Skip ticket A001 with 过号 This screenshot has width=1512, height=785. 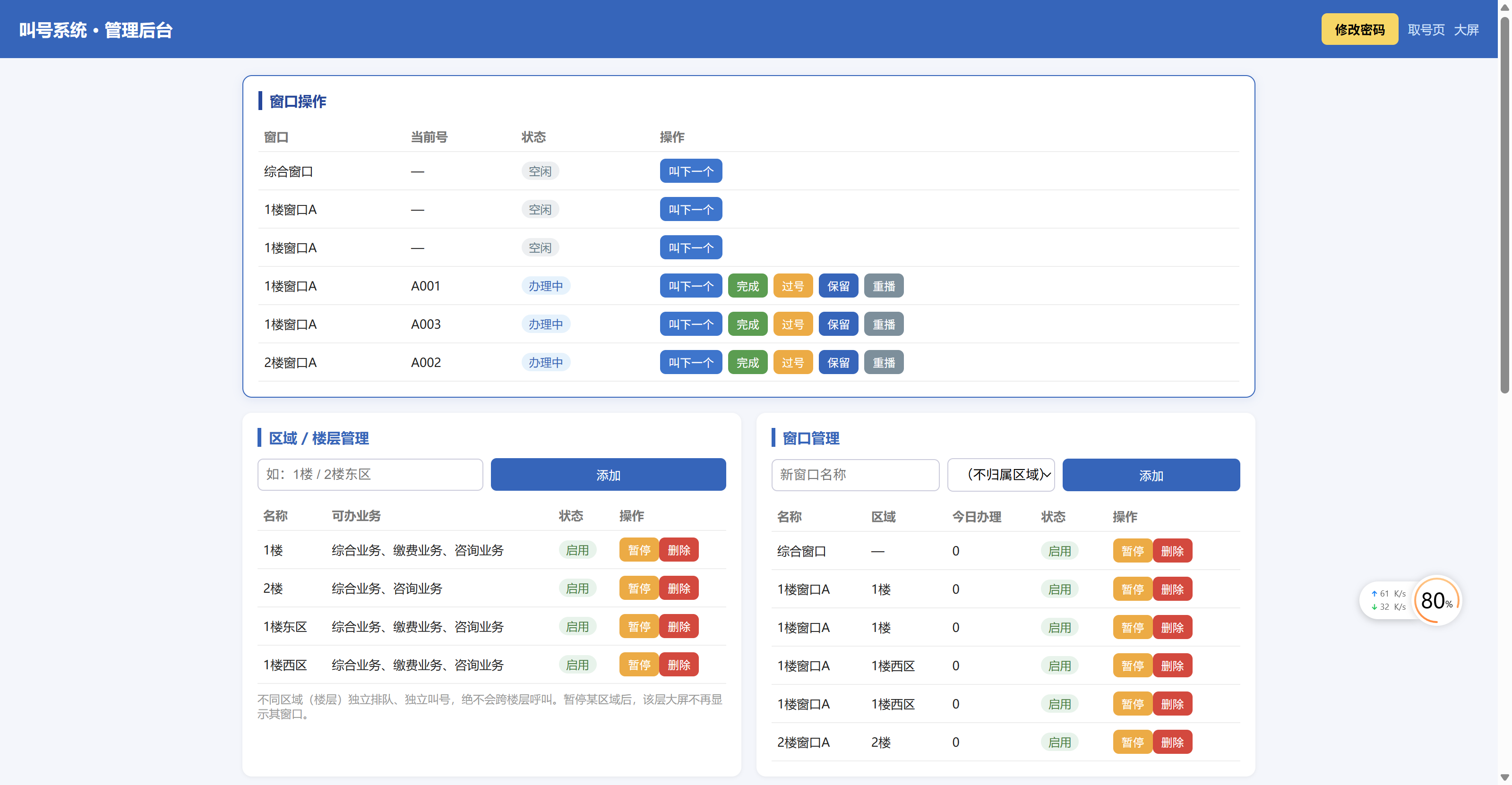coord(792,286)
